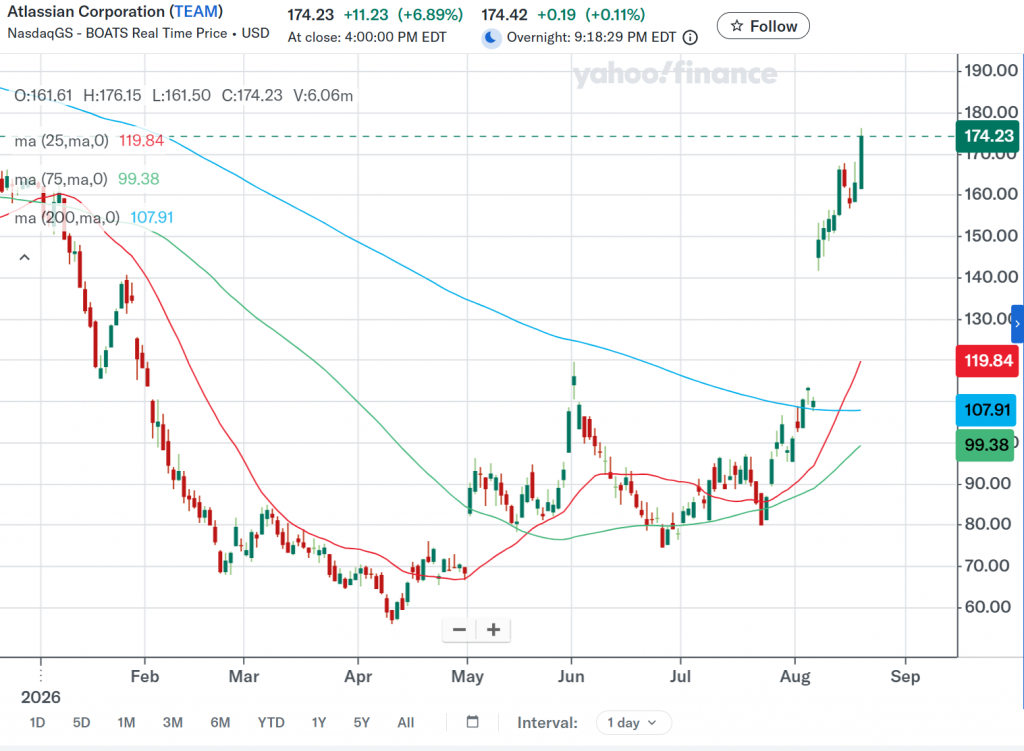
Task: Click the May label on time axis
Action: pos(468,677)
